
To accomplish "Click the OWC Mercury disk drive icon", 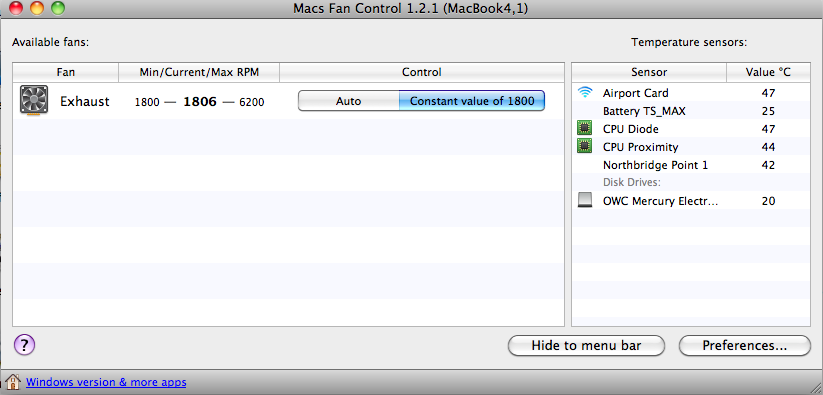I will click(584, 200).
